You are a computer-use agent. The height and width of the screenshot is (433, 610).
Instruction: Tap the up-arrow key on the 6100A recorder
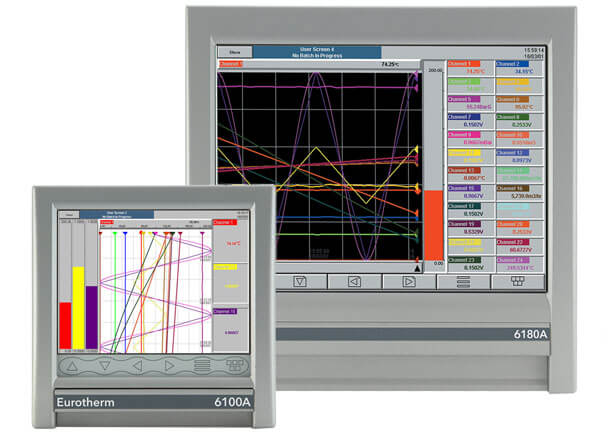click(x=72, y=366)
